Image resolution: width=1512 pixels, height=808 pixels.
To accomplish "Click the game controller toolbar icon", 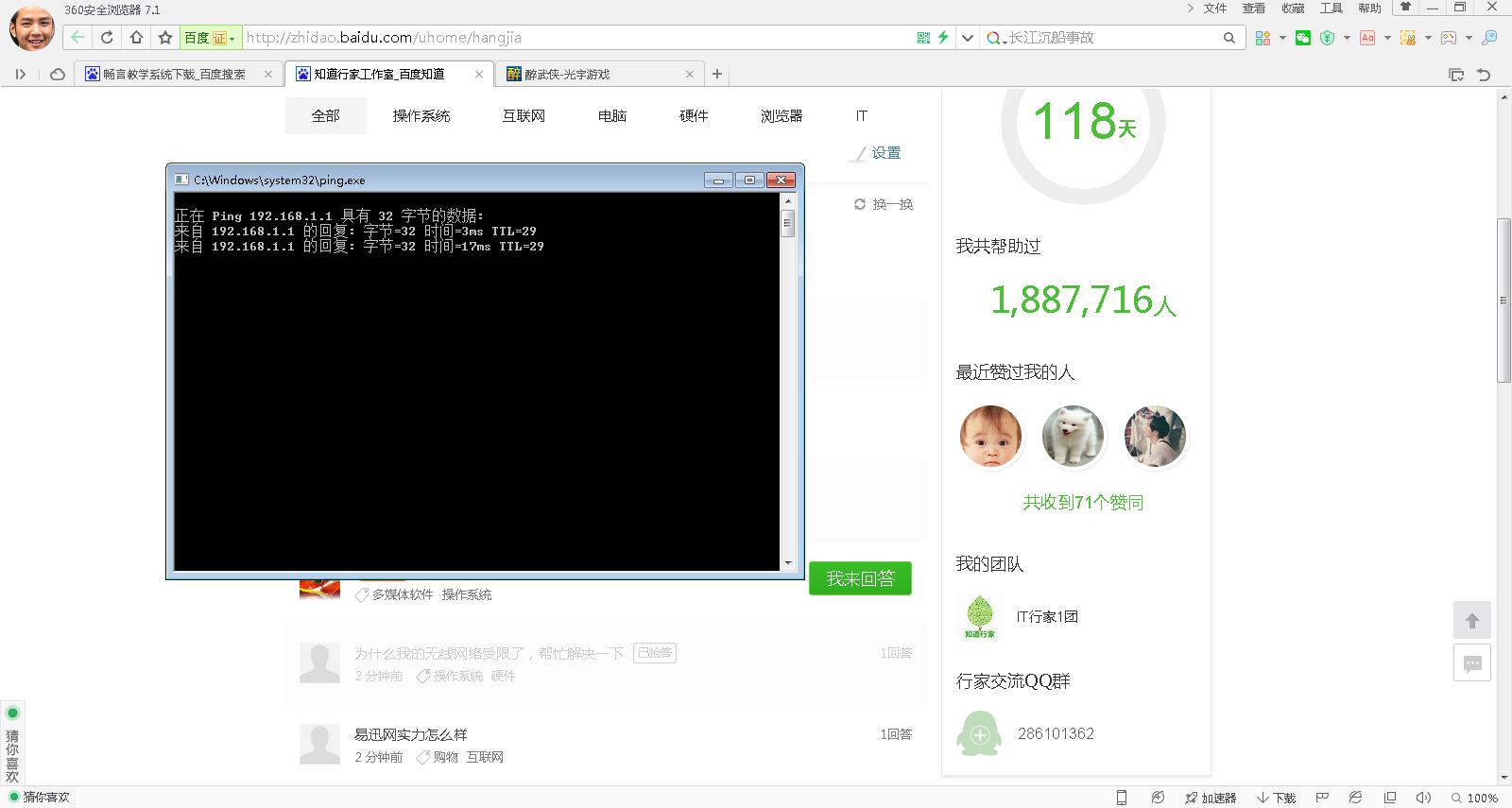I will tap(1449, 38).
